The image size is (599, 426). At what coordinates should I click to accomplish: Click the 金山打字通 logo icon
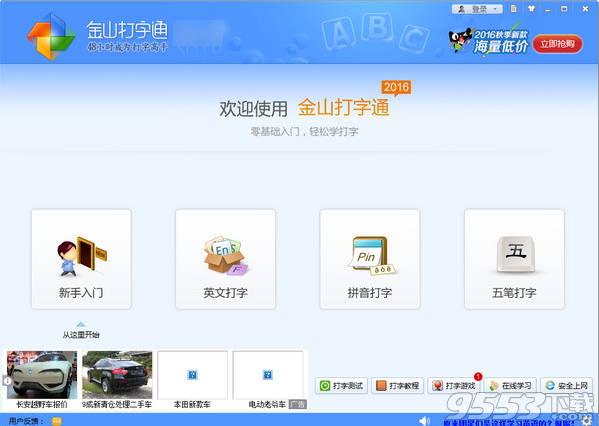pyautogui.click(x=51, y=36)
